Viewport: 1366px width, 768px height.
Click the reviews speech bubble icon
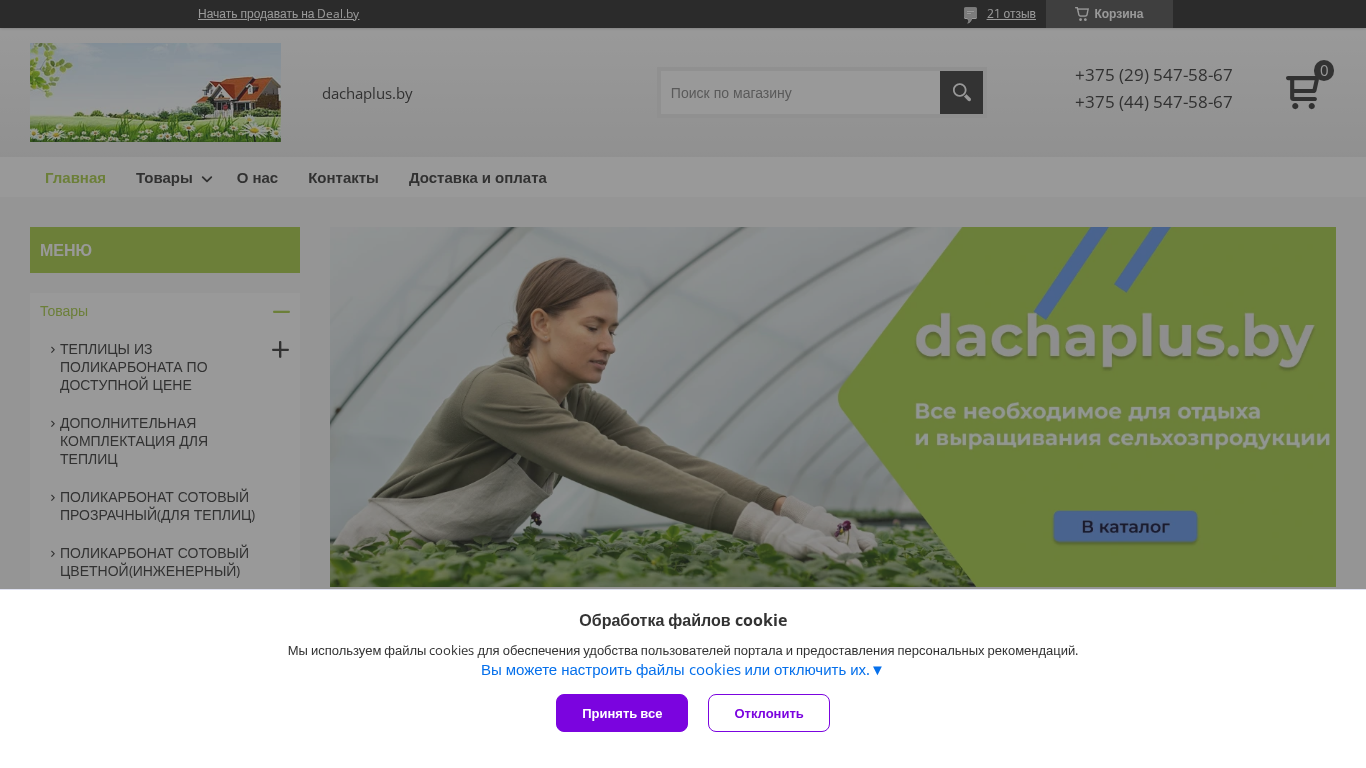point(970,14)
